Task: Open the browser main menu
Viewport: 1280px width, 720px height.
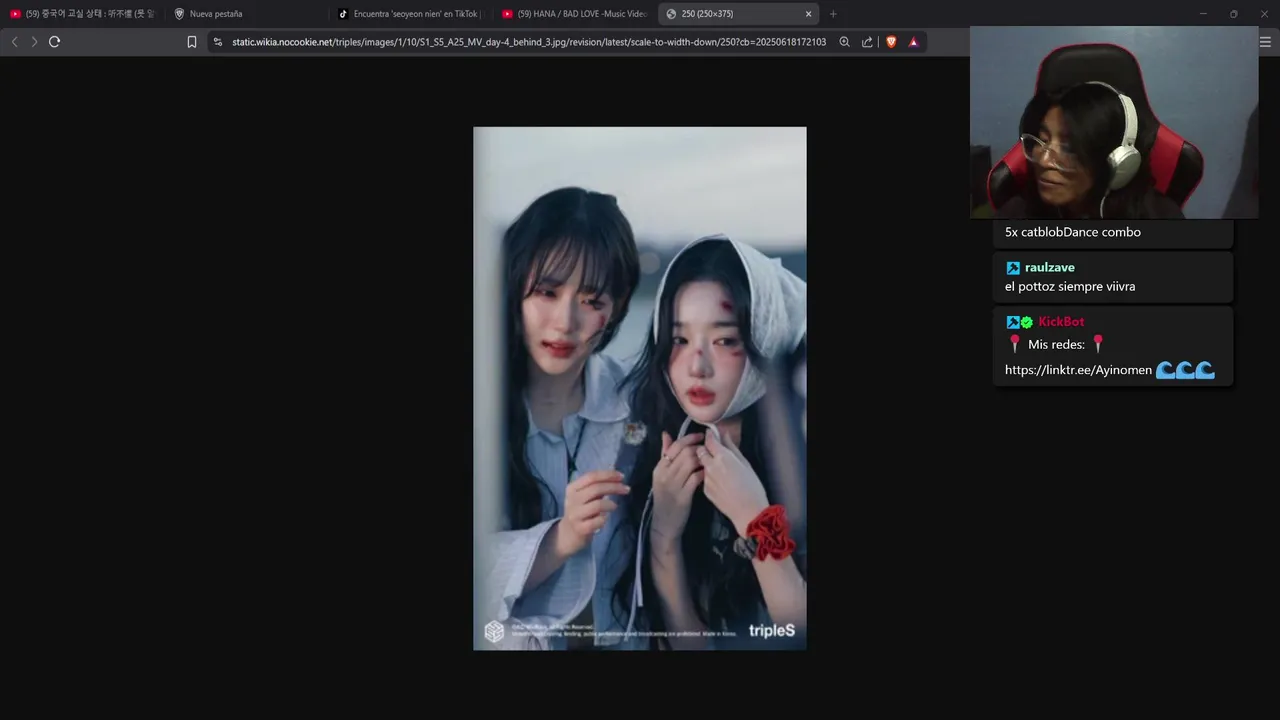Action: (x=1265, y=42)
